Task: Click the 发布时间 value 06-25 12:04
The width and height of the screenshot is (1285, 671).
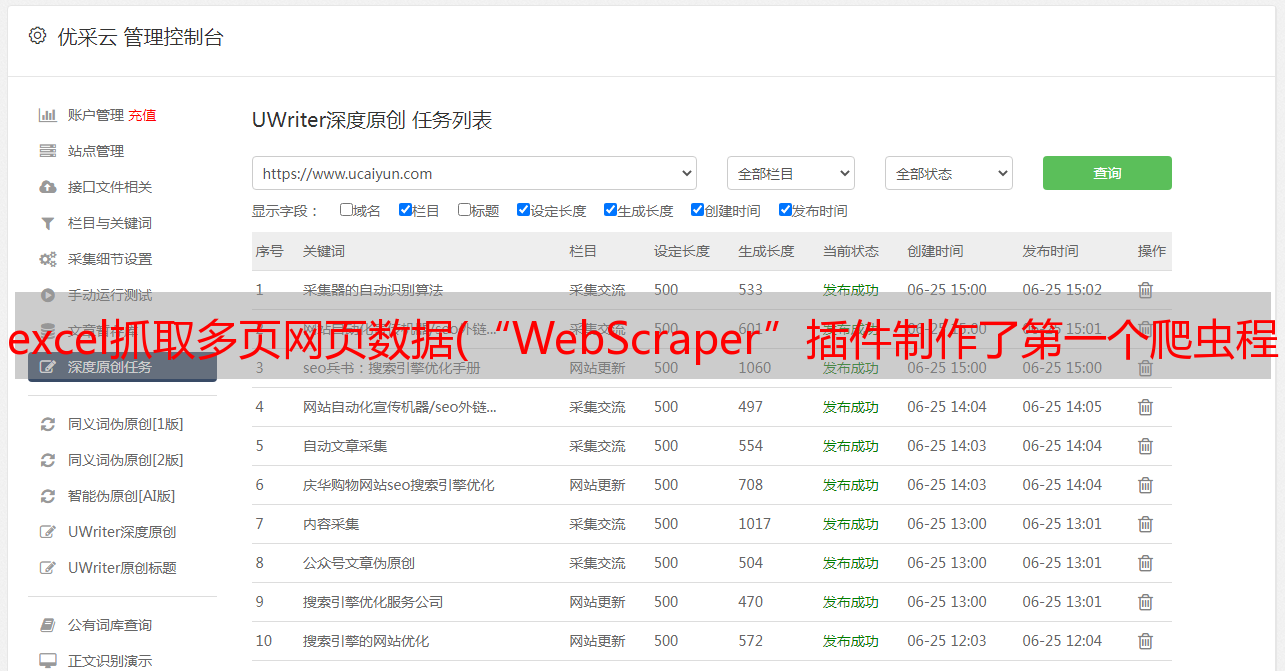Action: pos(1062,641)
